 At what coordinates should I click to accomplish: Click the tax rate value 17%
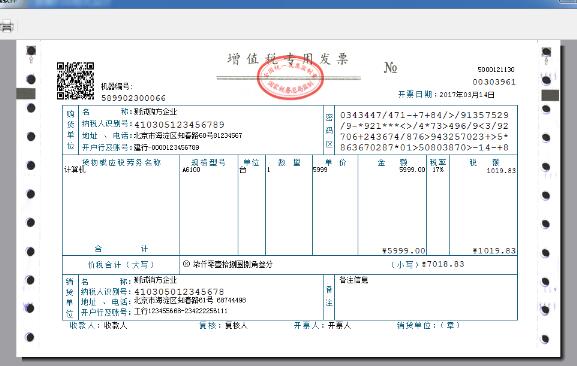(438, 170)
